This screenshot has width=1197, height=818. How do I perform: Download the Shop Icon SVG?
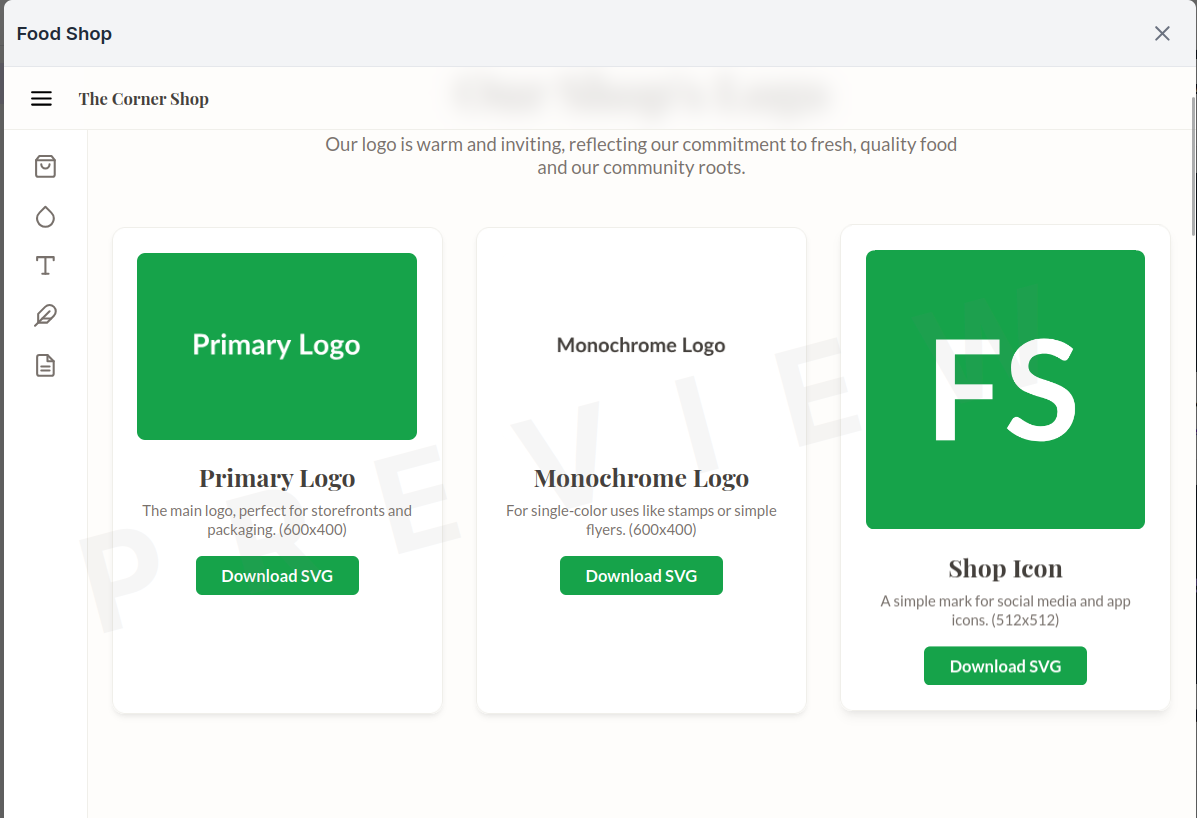coord(1005,666)
